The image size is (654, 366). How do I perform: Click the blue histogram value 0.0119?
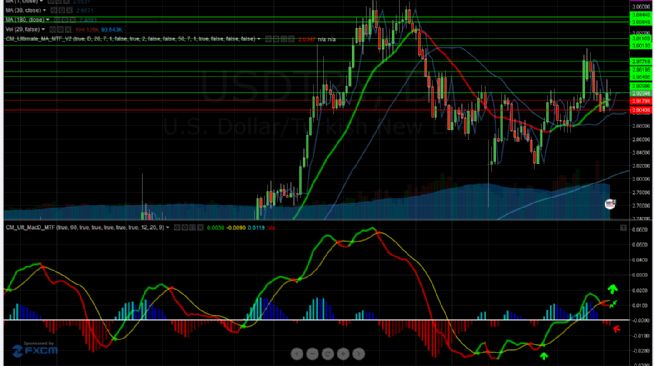(256, 228)
